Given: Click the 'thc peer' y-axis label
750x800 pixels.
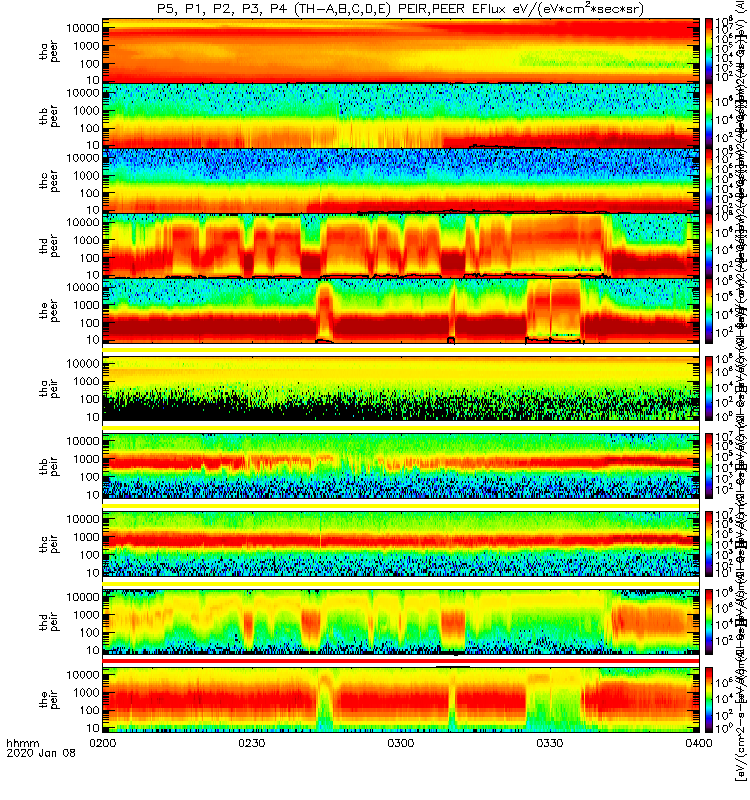Looking at the screenshot, I should [49, 181].
